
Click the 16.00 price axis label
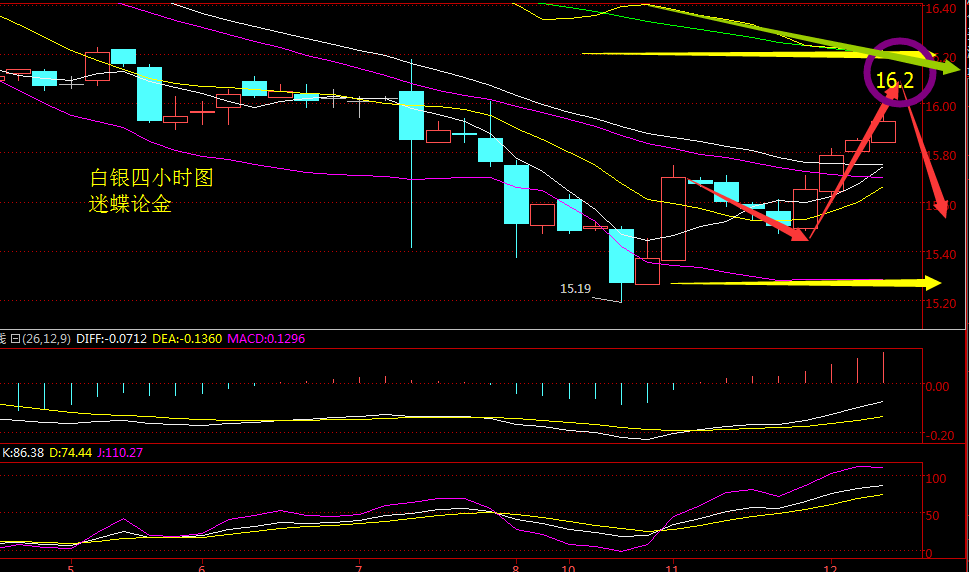tap(942, 107)
